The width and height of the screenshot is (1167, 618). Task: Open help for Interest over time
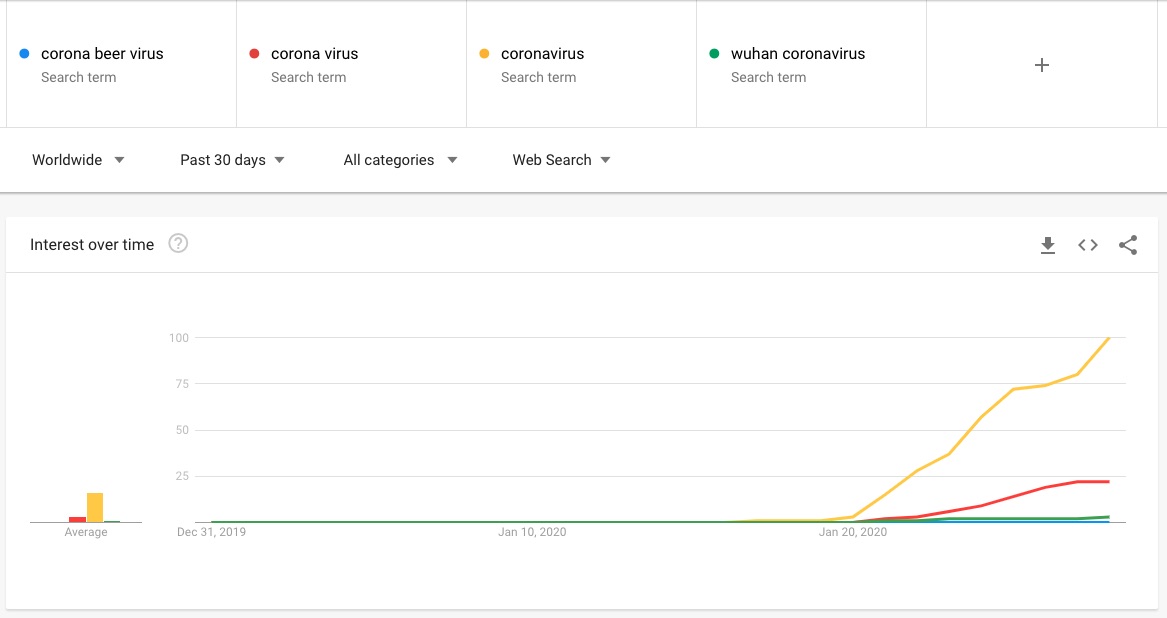tap(178, 243)
